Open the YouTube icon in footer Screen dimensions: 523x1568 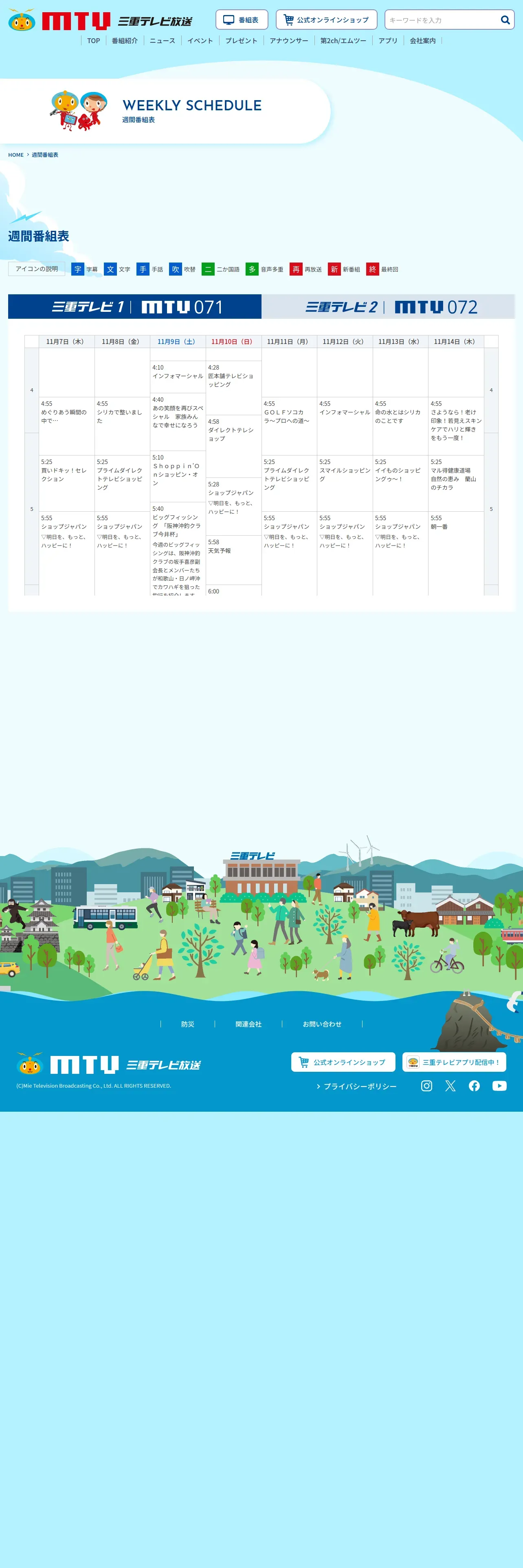pyautogui.click(x=499, y=1085)
